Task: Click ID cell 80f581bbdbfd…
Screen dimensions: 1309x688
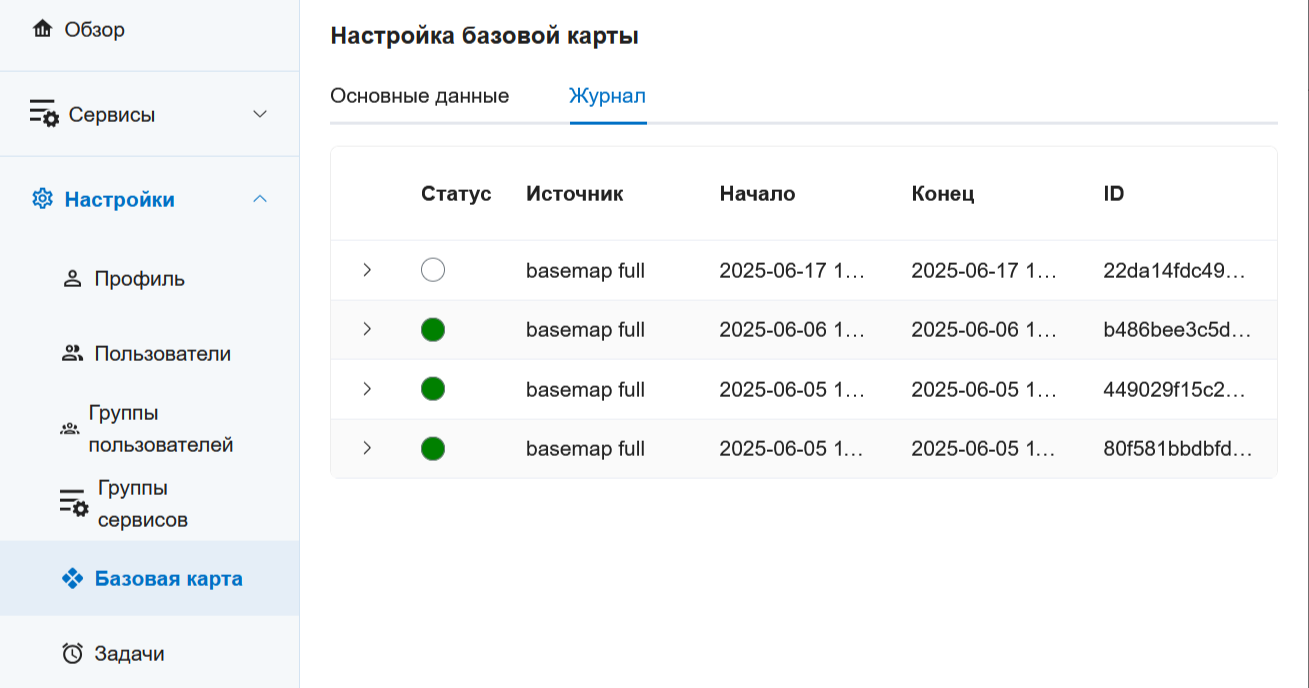Action: pos(1178,449)
